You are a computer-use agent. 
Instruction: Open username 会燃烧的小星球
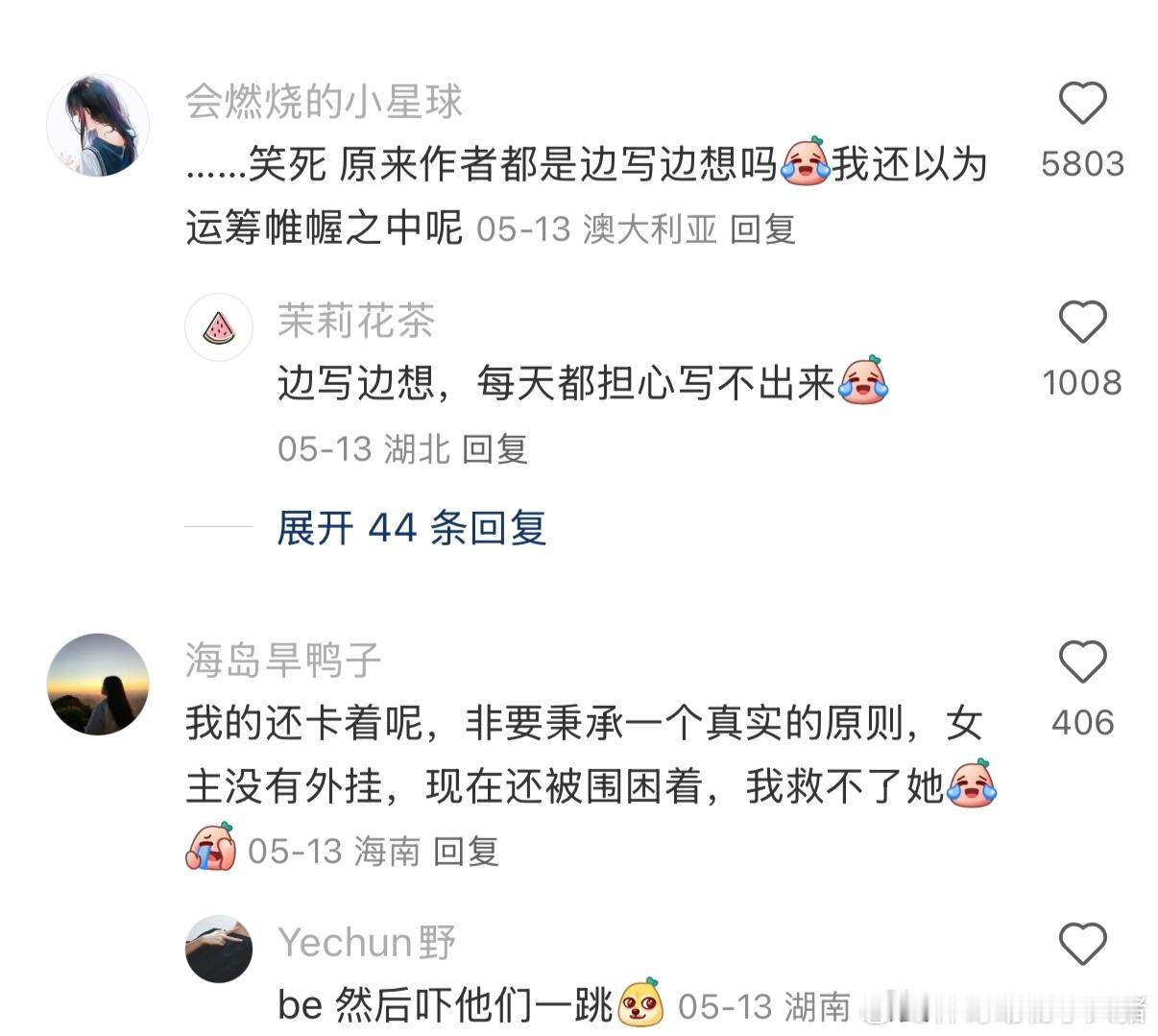(x=324, y=102)
